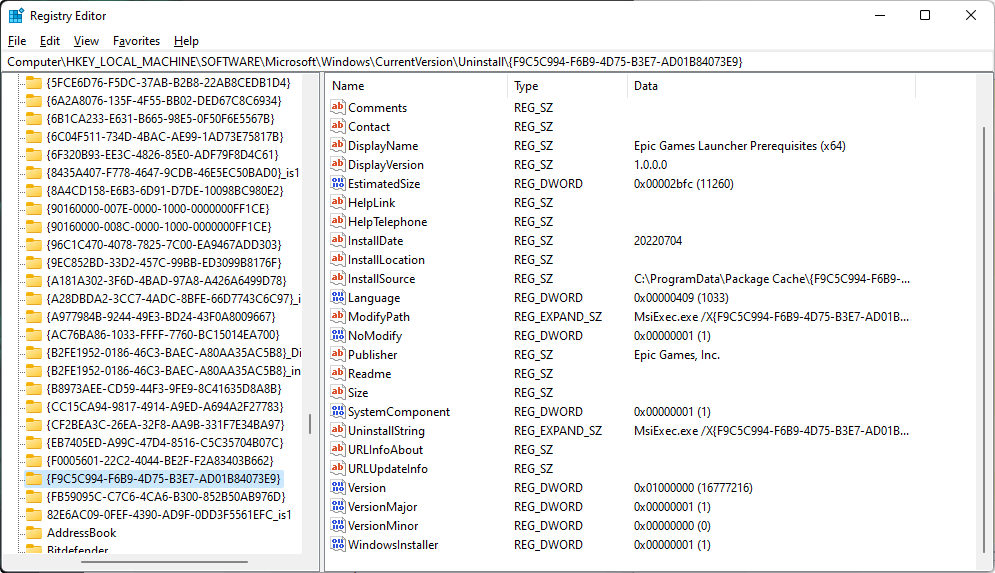This screenshot has width=995, height=573.
Task: Select the InstallSource value name
Action: [x=381, y=279]
